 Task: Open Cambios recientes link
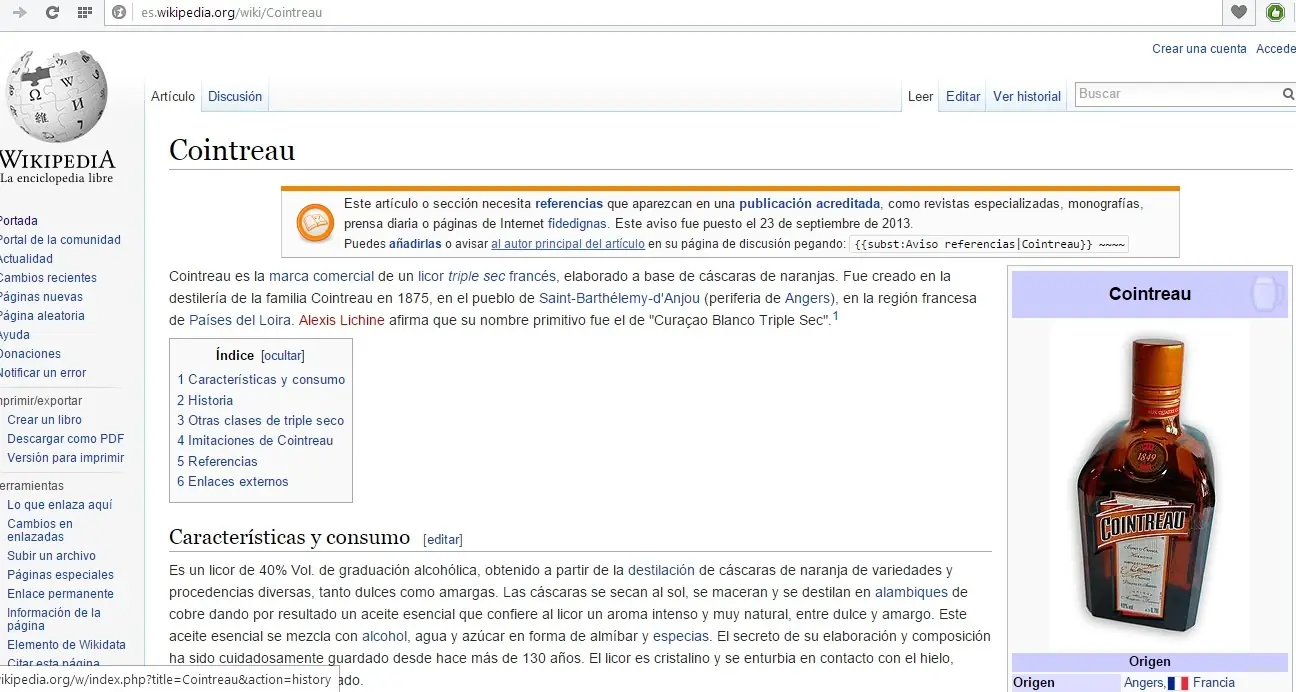48,278
